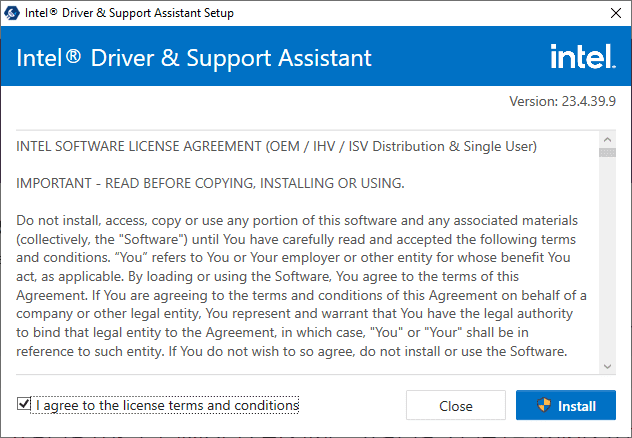Click the scrollbar up arrow
The image size is (632, 438).
pos(607,137)
